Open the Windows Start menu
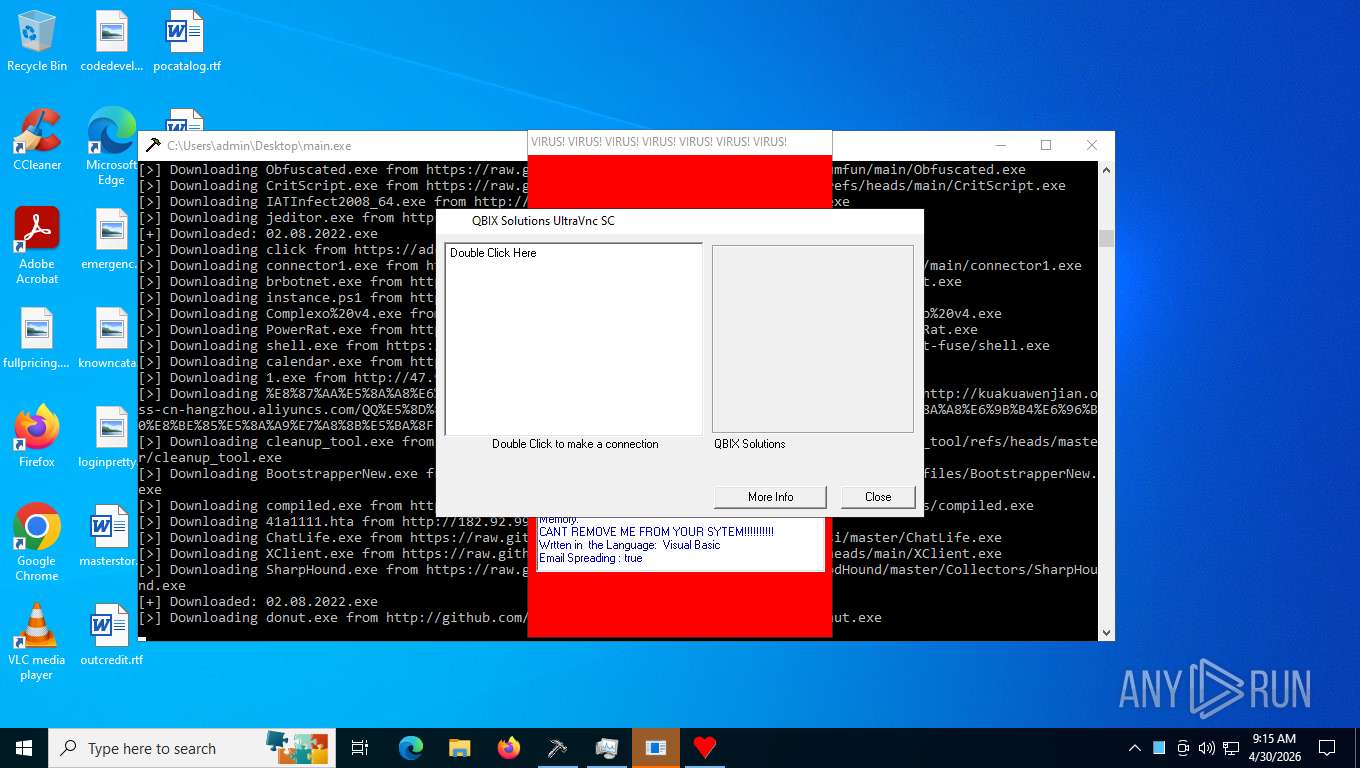Image resolution: width=1360 pixels, height=768 pixels. pos(23,748)
